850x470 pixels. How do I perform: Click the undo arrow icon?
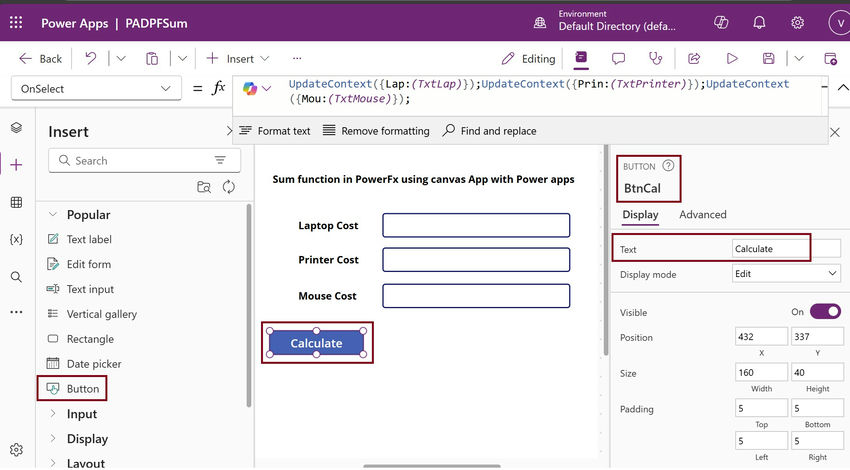pyautogui.click(x=91, y=58)
